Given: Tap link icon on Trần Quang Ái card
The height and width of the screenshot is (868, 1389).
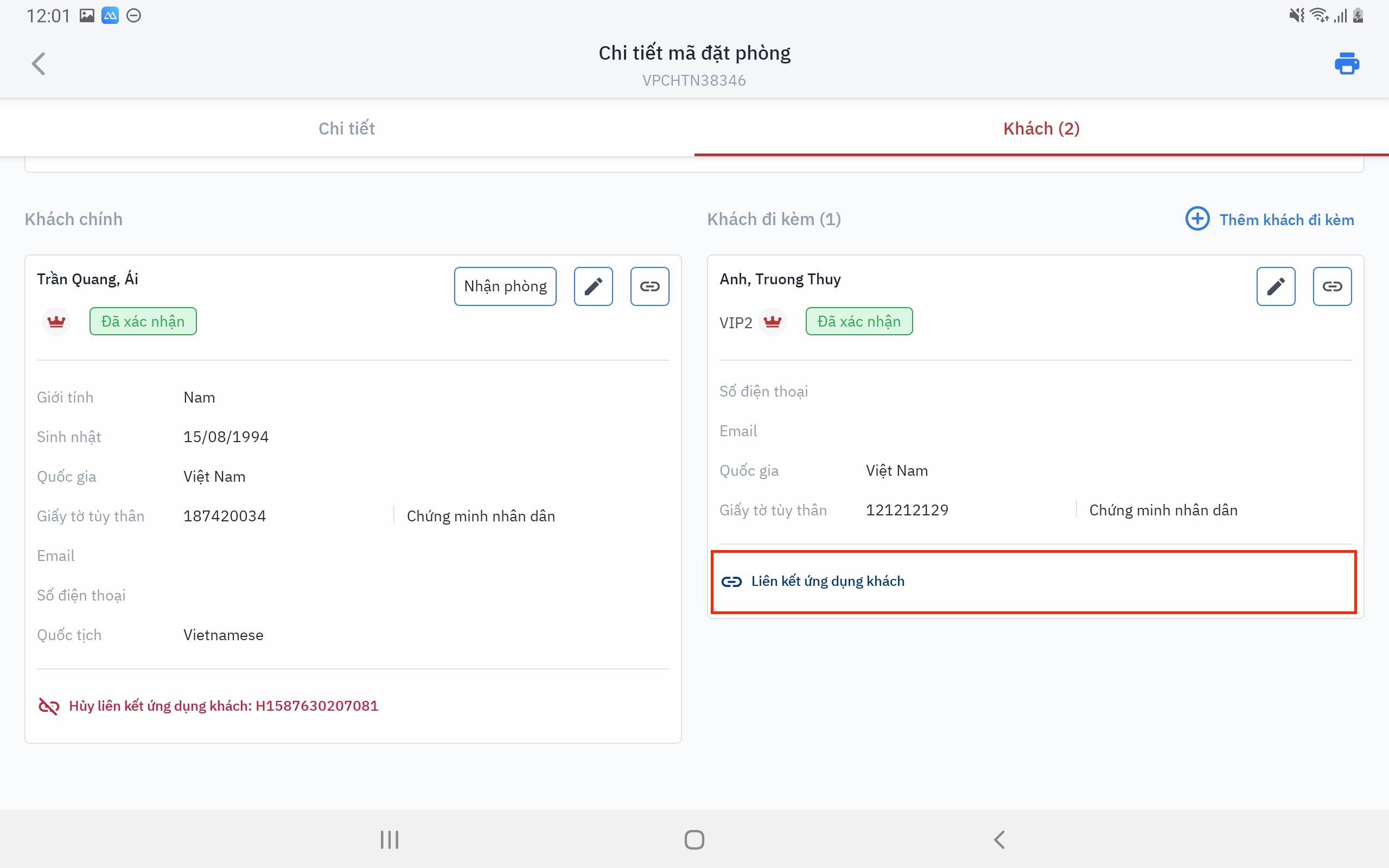Looking at the screenshot, I should [x=649, y=286].
